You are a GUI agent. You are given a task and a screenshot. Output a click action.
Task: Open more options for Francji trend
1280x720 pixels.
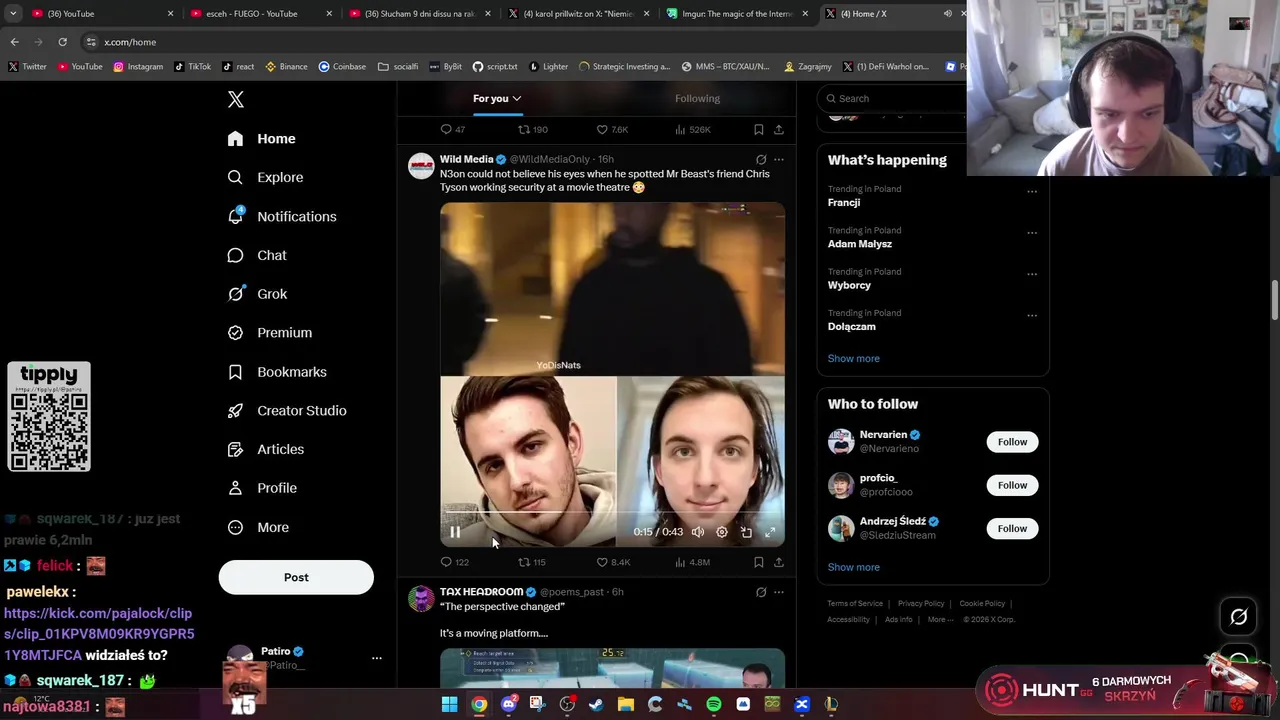tap(1032, 191)
